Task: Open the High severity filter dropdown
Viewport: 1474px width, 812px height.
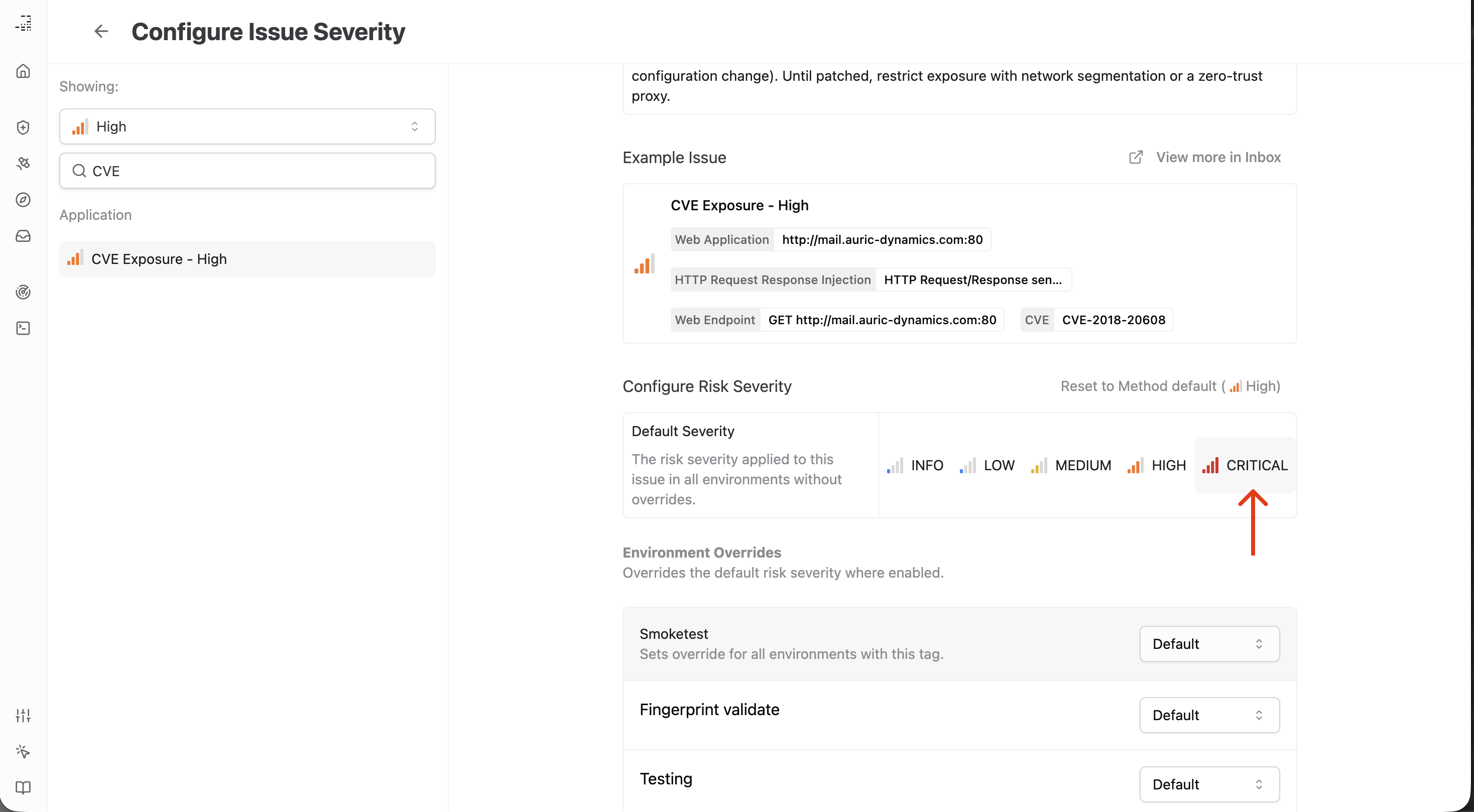Action: (247, 126)
